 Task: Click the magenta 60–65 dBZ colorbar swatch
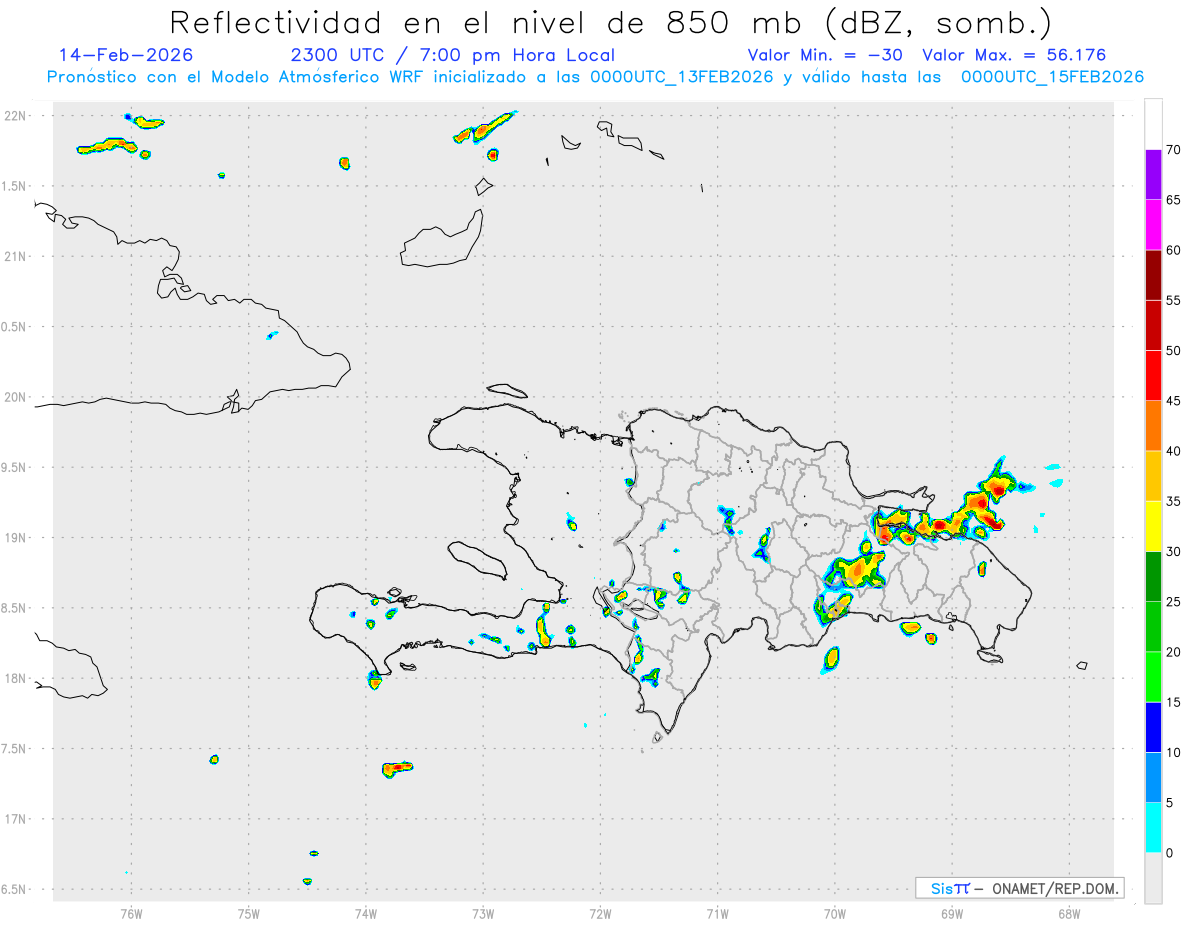click(1153, 224)
